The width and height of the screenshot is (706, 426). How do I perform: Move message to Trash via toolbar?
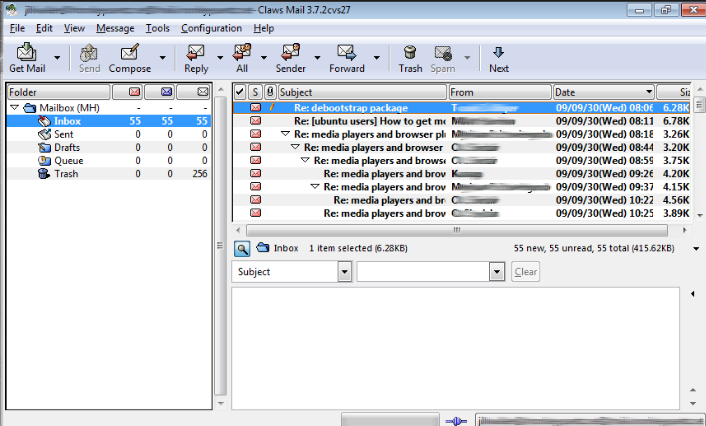(x=410, y=58)
